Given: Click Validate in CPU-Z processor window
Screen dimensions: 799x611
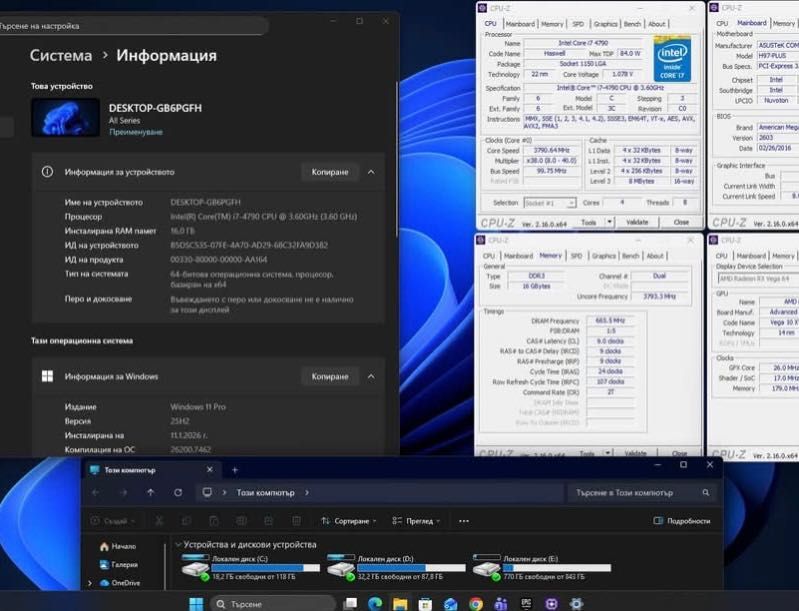Looking at the screenshot, I should coord(637,222).
